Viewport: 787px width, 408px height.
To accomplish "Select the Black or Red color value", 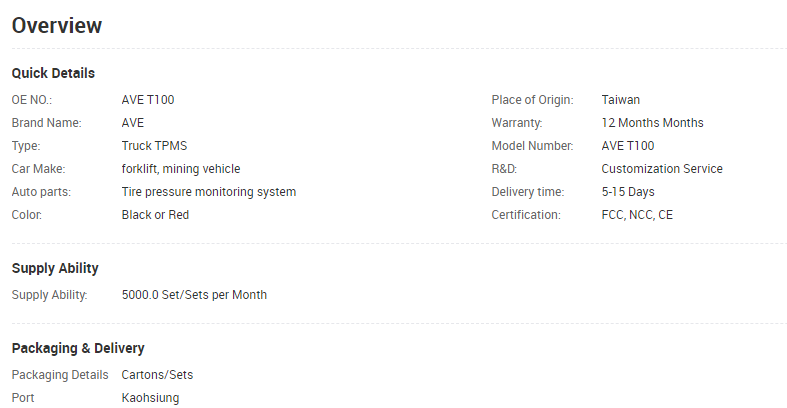I will [x=155, y=215].
